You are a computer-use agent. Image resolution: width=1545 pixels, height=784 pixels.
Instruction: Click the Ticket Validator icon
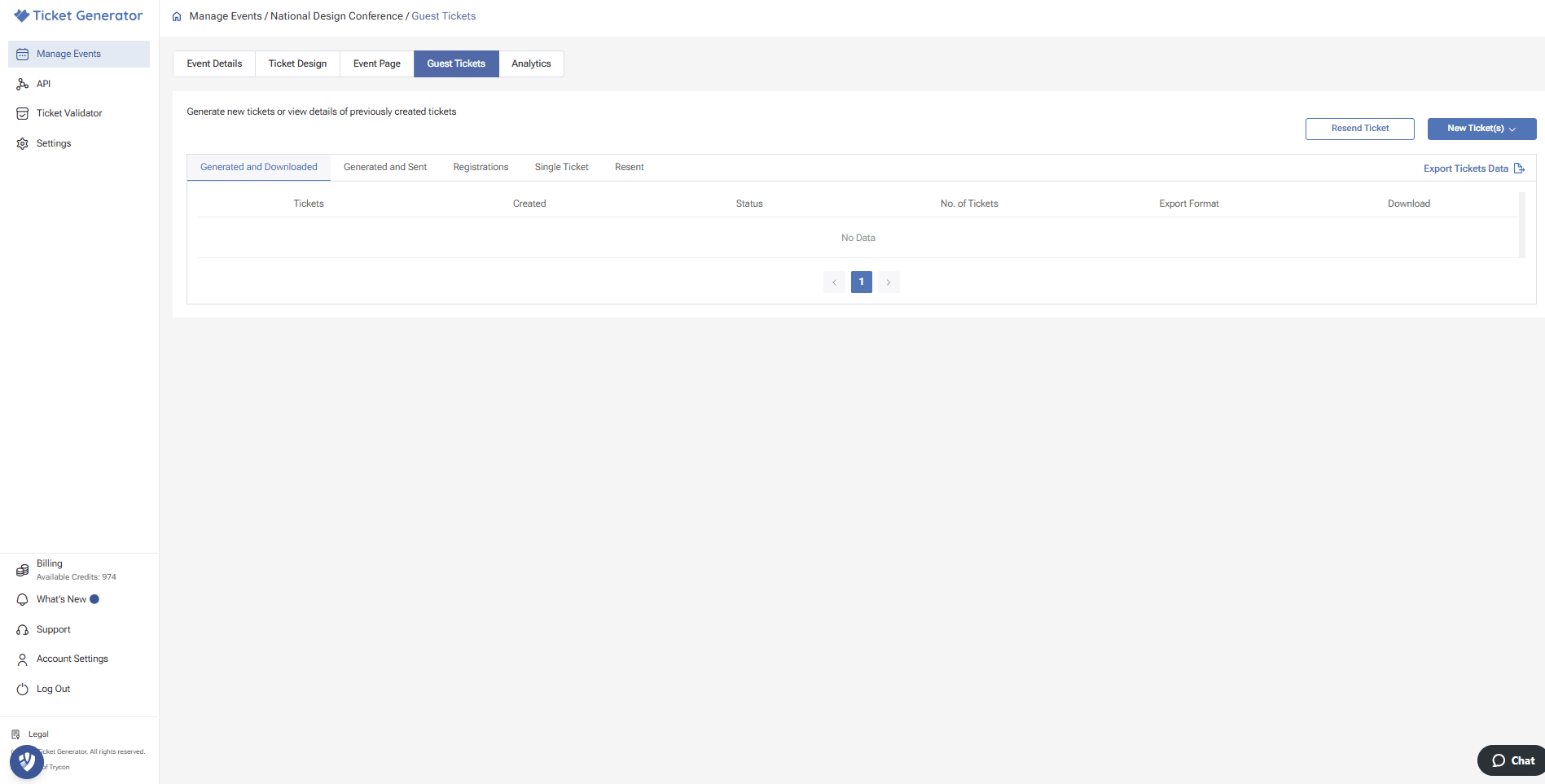(x=23, y=114)
